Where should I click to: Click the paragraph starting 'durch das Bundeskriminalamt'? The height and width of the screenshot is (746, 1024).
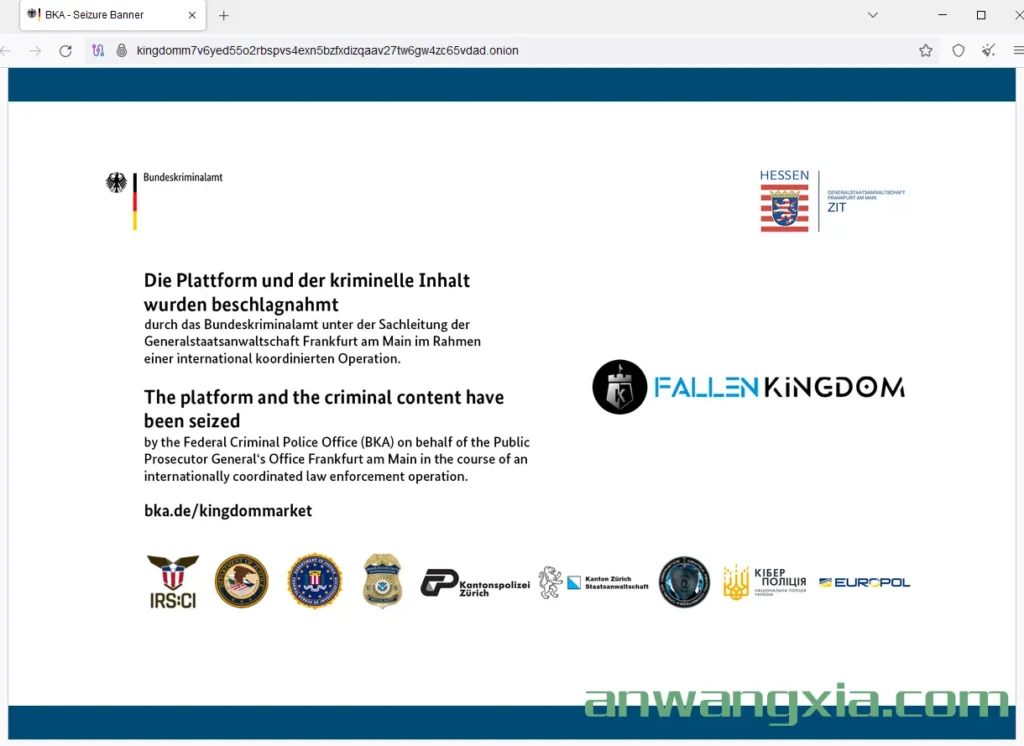pos(312,342)
